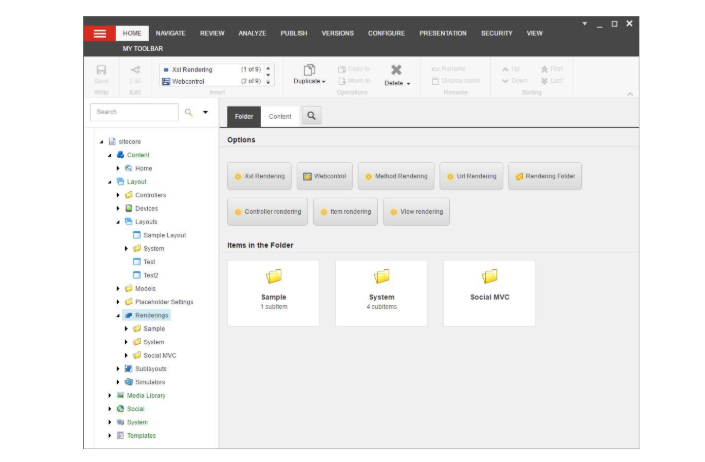Move item Up in sorting
705x462 pixels.
pos(511,69)
